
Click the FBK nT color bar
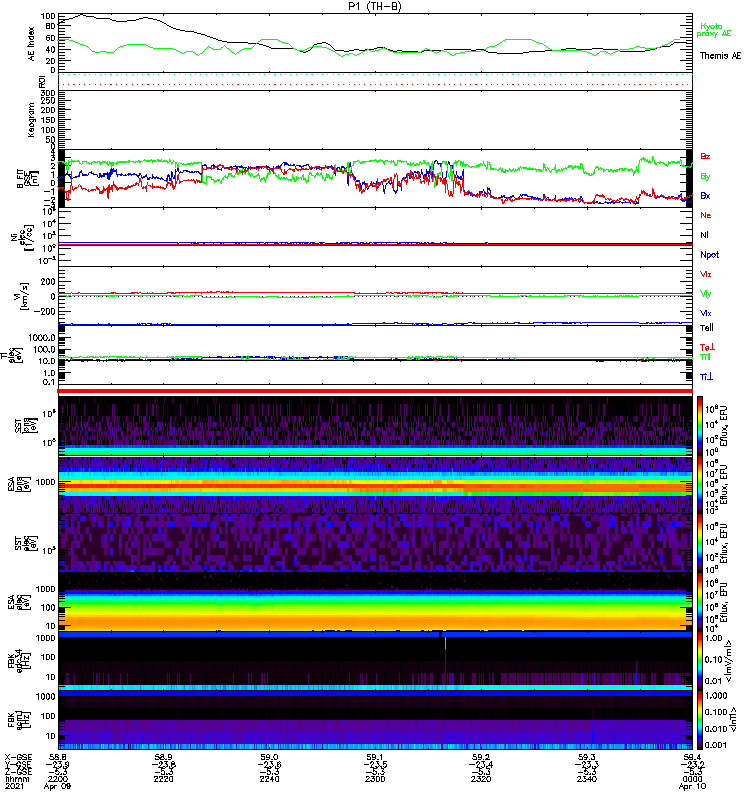(700, 720)
